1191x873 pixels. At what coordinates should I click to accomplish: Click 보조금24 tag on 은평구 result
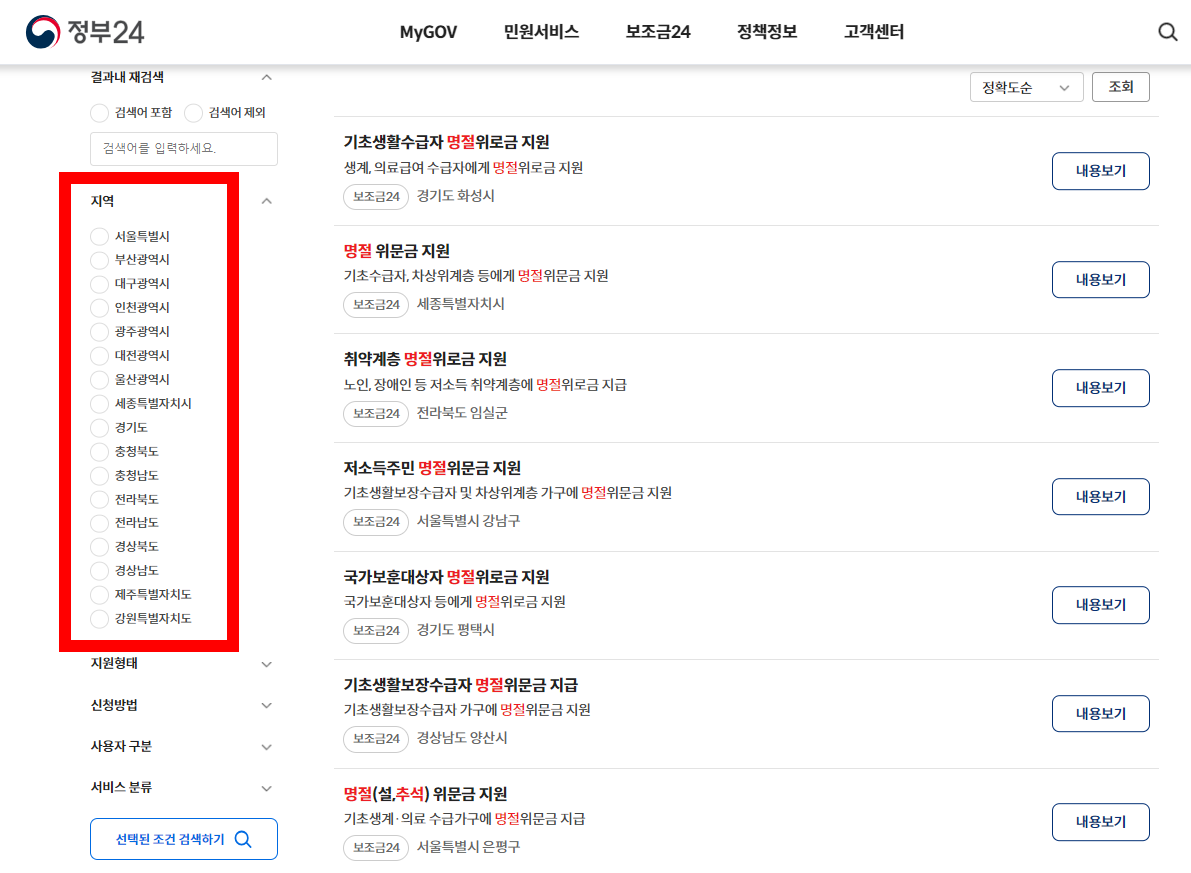point(376,847)
